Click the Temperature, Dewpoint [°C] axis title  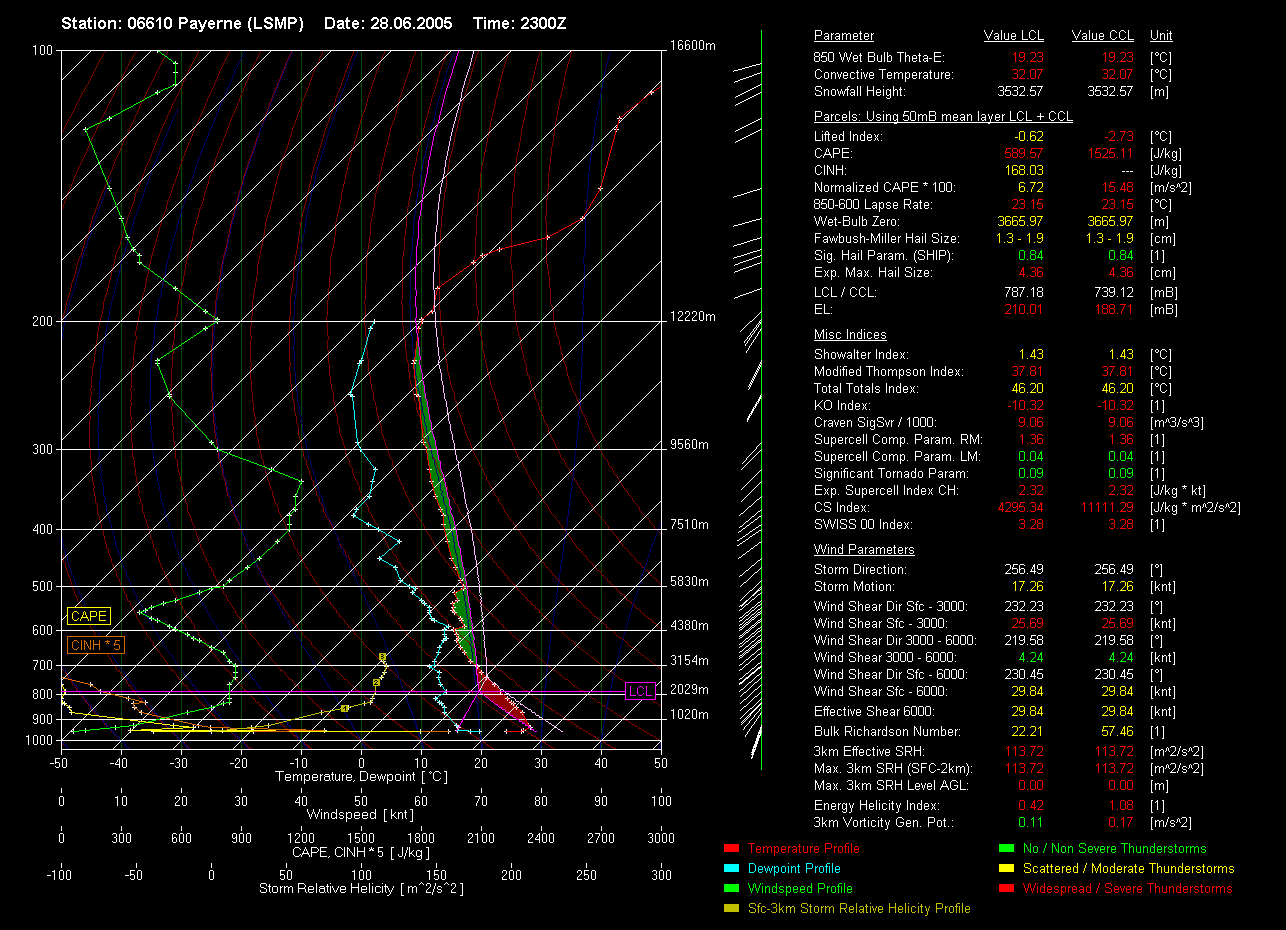[x=361, y=776]
